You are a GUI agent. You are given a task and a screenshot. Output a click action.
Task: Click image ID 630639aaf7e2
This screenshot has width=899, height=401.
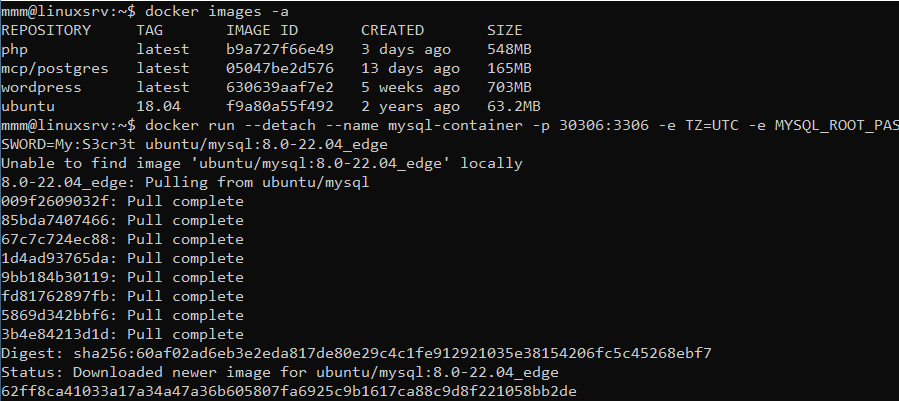[280, 88]
